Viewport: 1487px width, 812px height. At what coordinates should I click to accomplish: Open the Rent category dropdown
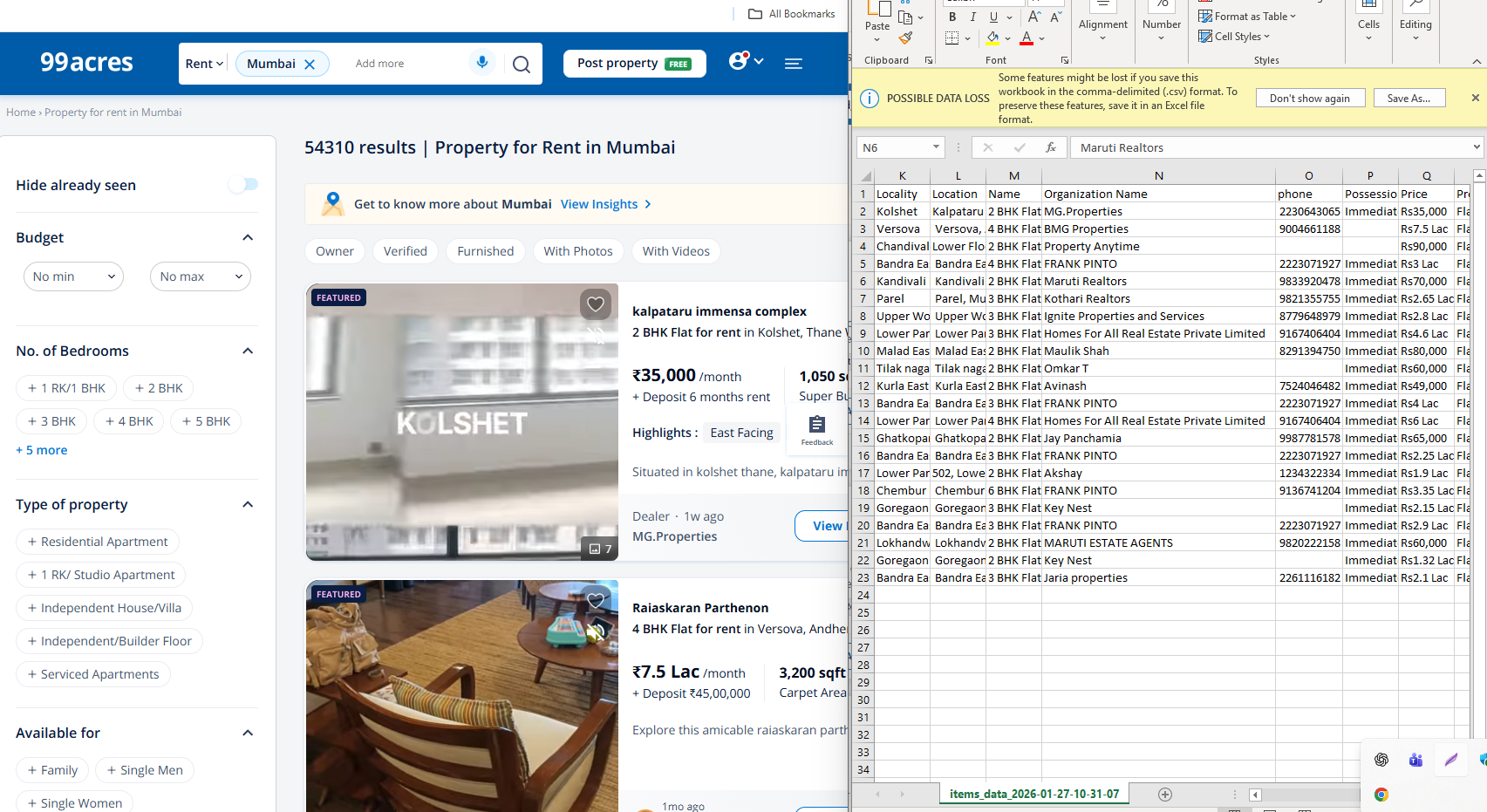click(204, 64)
